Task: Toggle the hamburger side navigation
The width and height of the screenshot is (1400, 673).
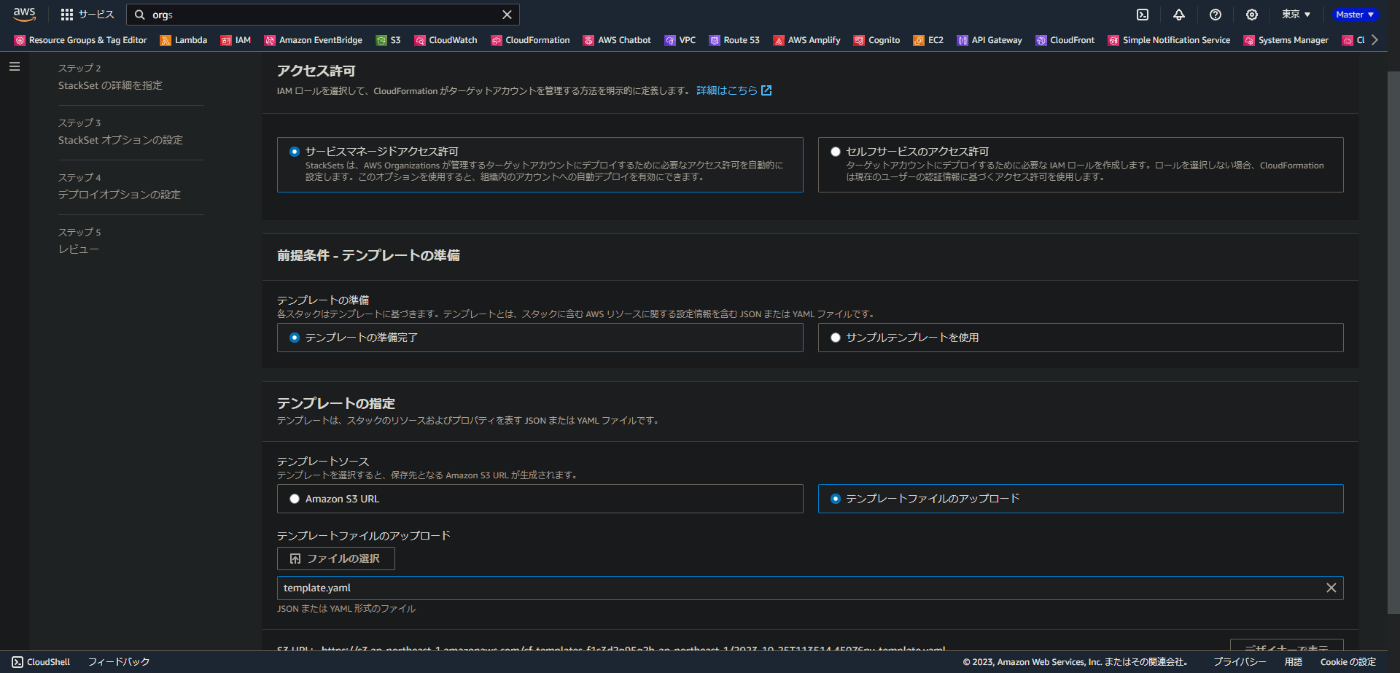Action: point(14,66)
